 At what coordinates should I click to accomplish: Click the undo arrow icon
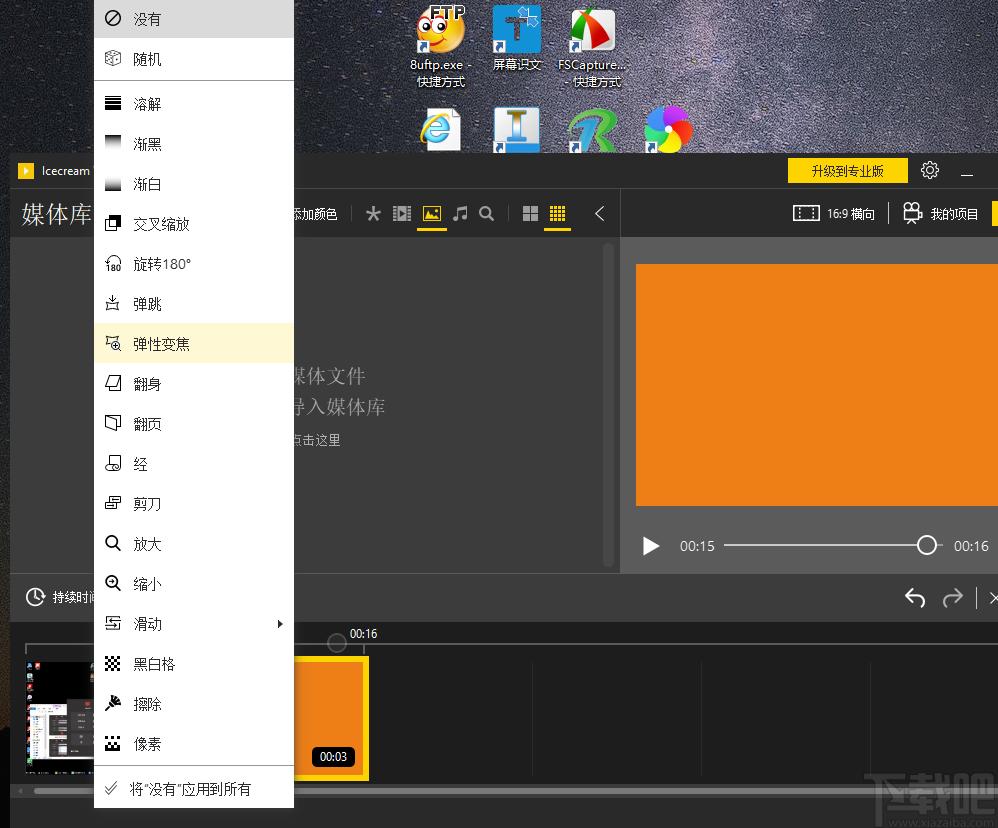click(x=914, y=597)
